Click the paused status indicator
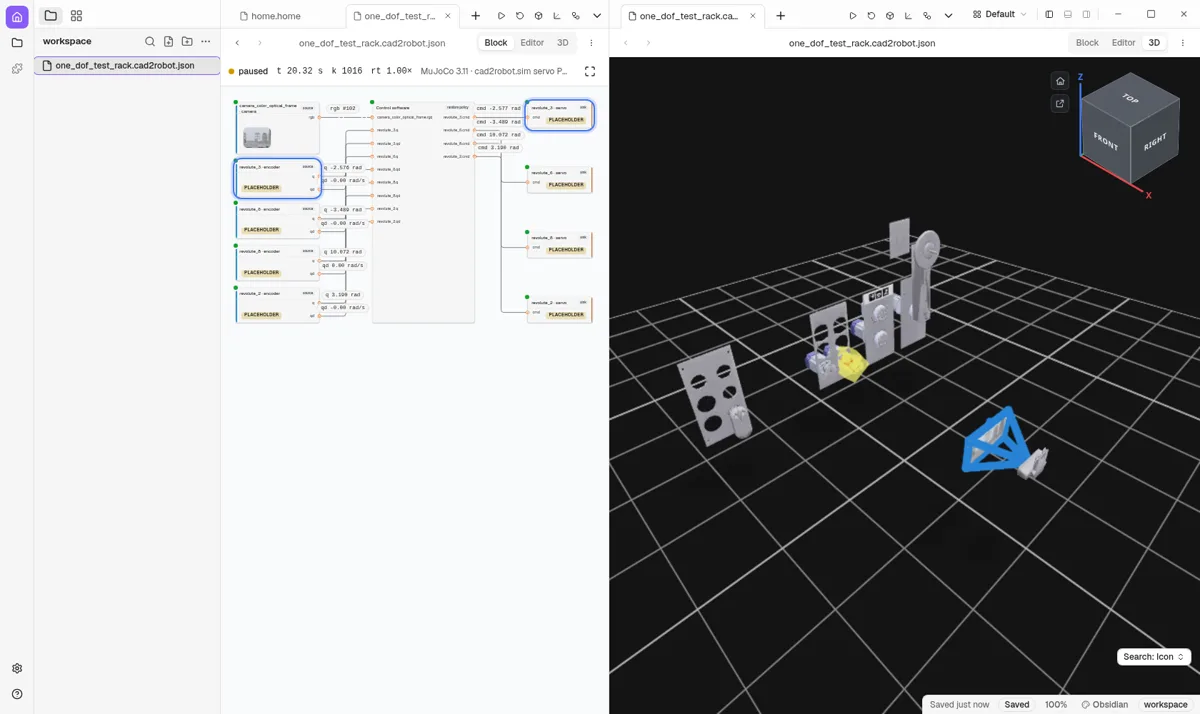The image size is (1200, 714). 248,71
